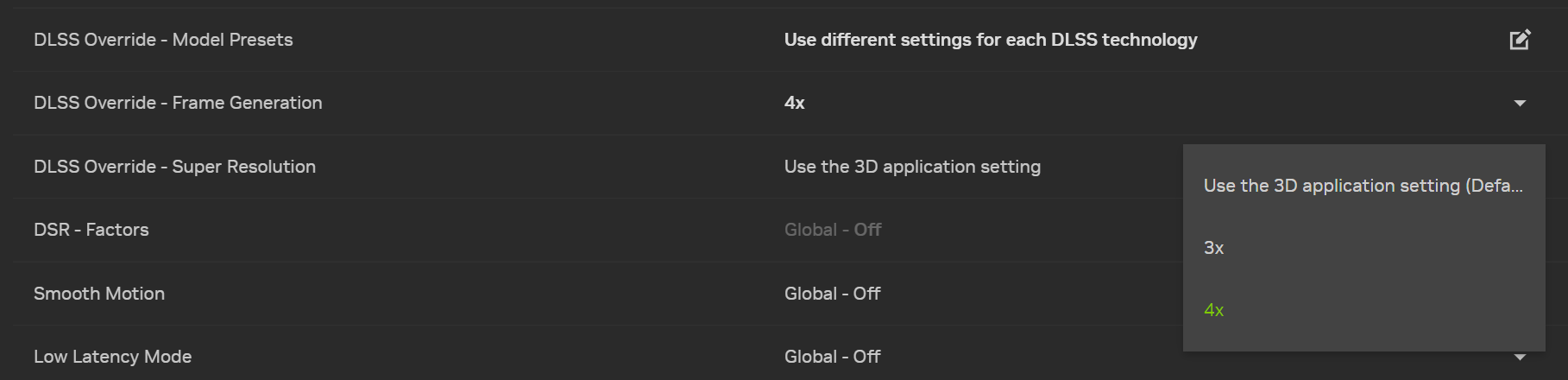Screen dimensions: 1568x380
Task: Click empty space below 4x in open dropdown list
Action: (1363, 339)
